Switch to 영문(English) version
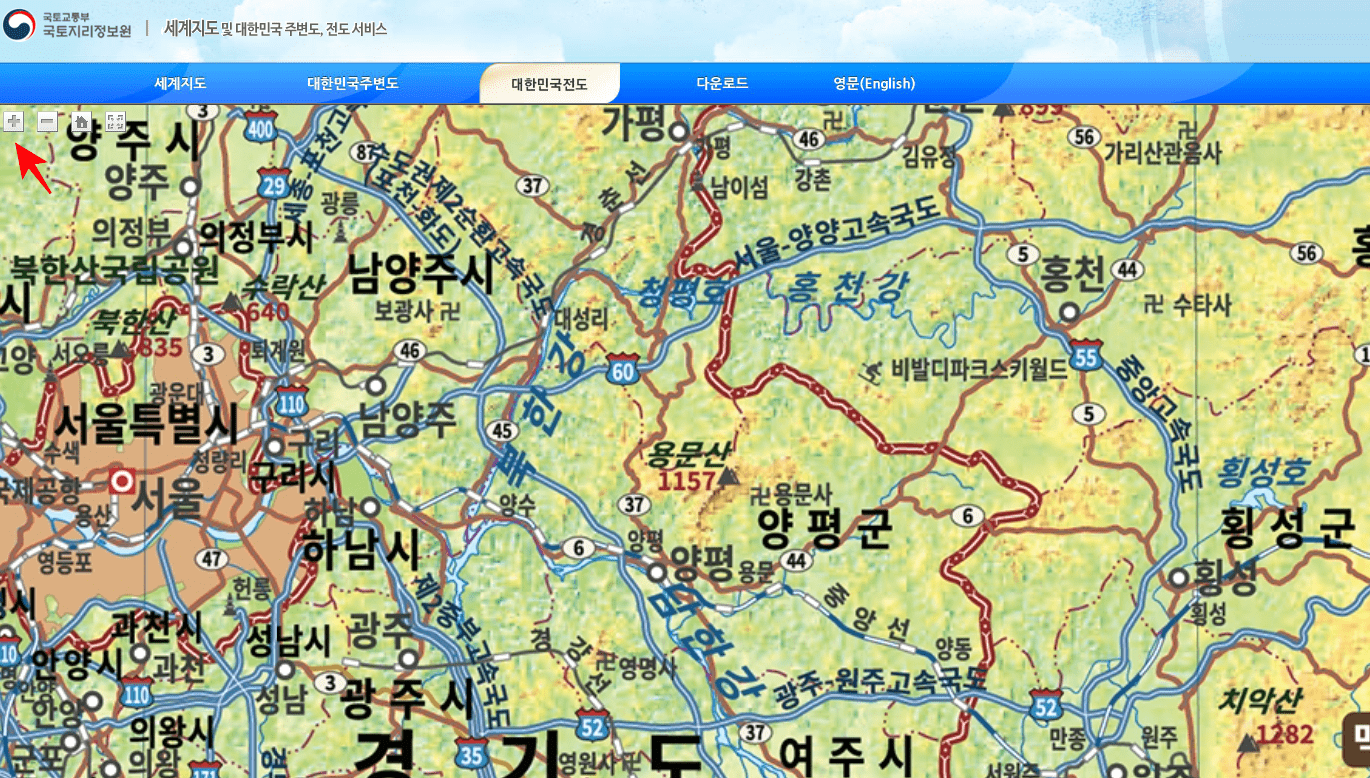Image resolution: width=1370 pixels, height=778 pixels. click(874, 84)
